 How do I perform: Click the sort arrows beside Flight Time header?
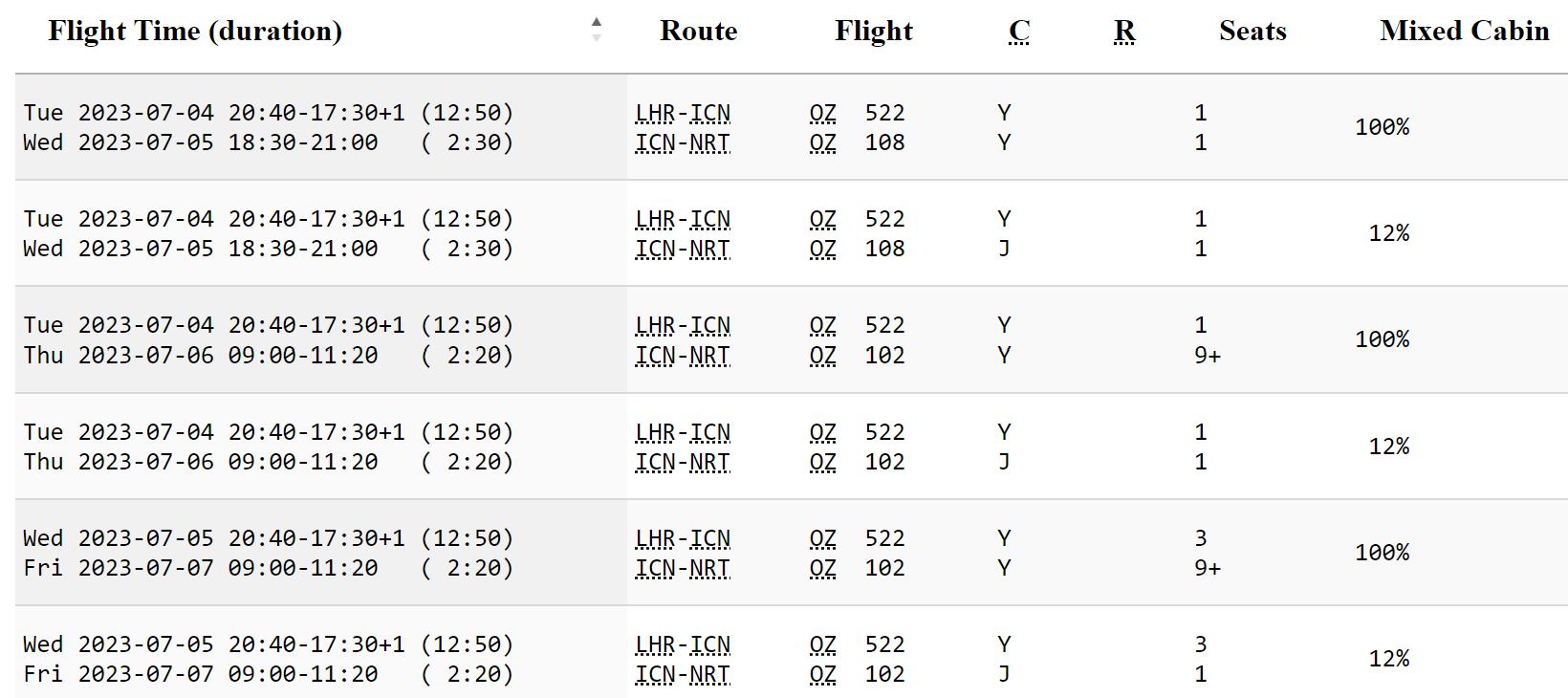pyautogui.click(x=597, y=30)
